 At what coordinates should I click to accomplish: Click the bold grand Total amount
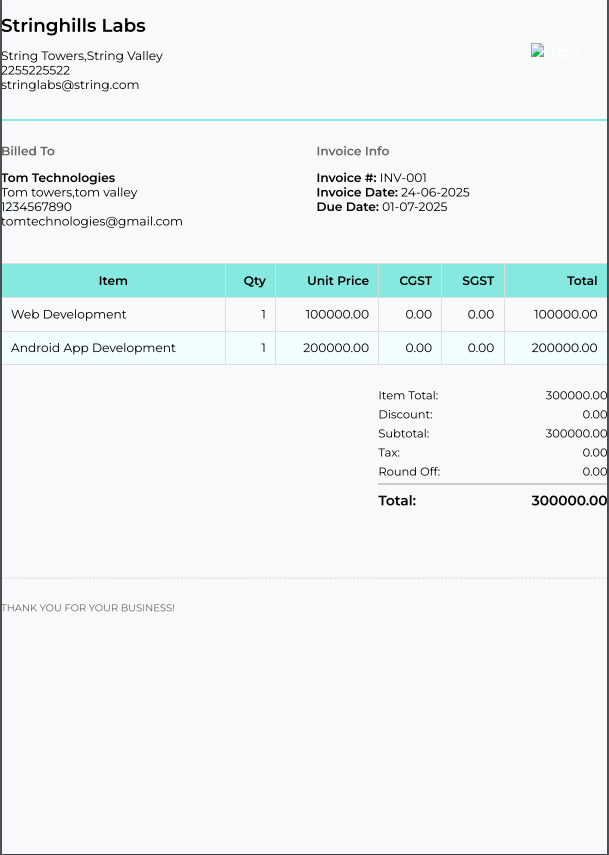pos(569,501)
